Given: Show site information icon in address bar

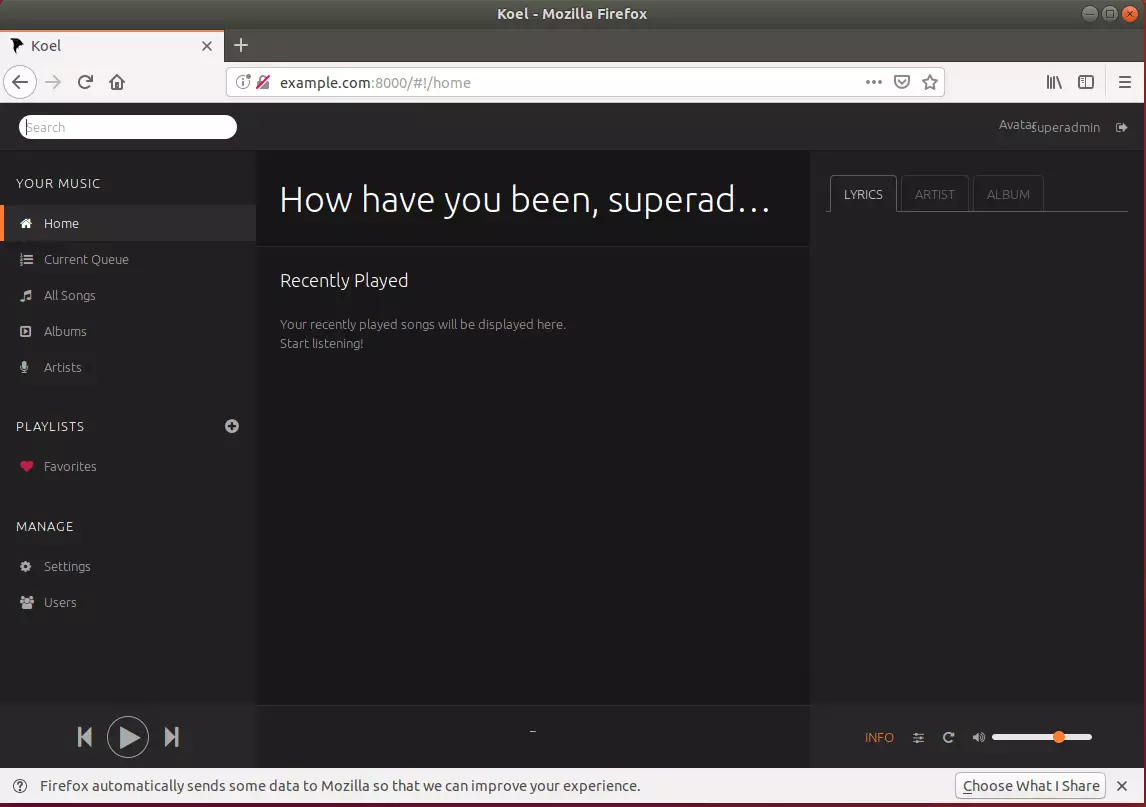Looking at the screenshot, I should pyautogui.click(x=243, y=82).
